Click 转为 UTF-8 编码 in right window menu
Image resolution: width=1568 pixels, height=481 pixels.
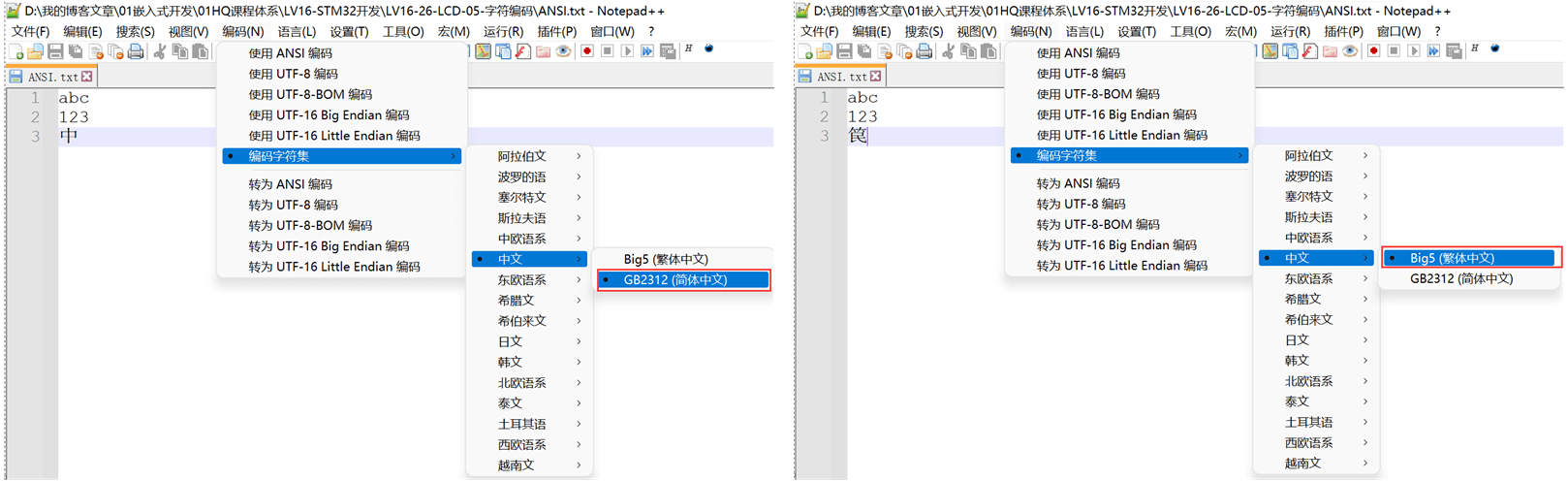tap(1081, 204)
